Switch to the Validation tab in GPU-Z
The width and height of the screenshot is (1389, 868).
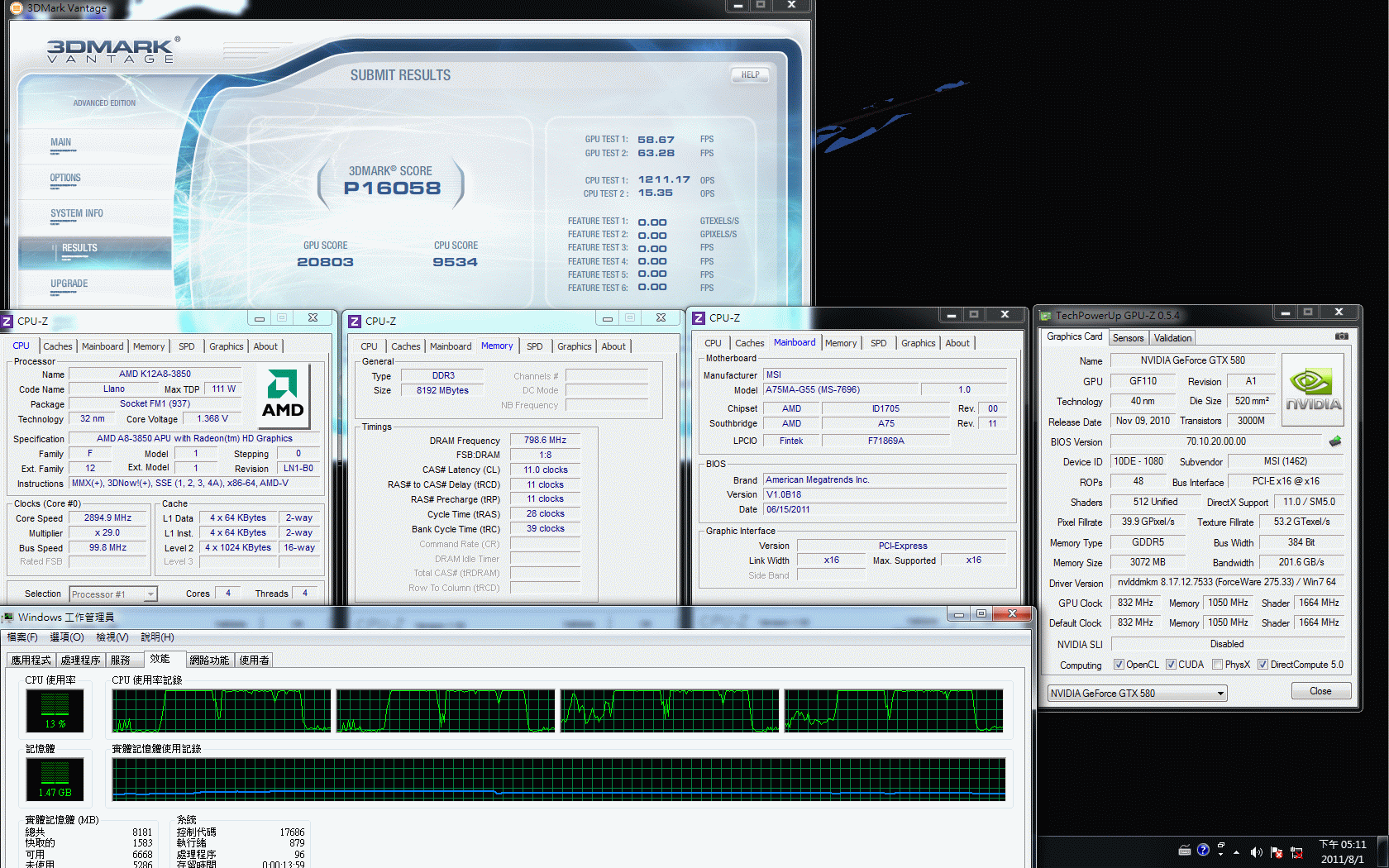coord(1172,338)
